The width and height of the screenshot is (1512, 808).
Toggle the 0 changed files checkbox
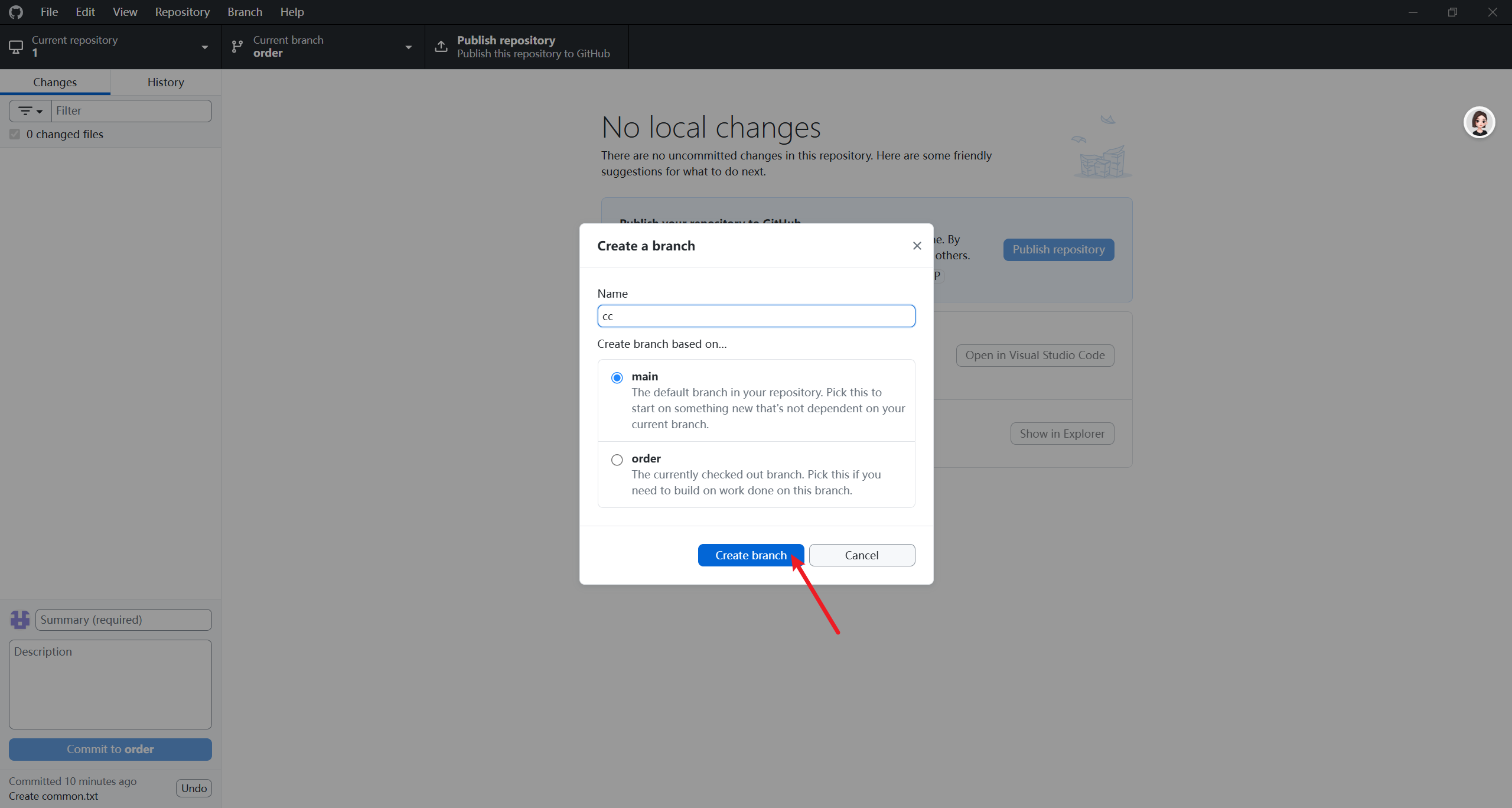(15, 135)
